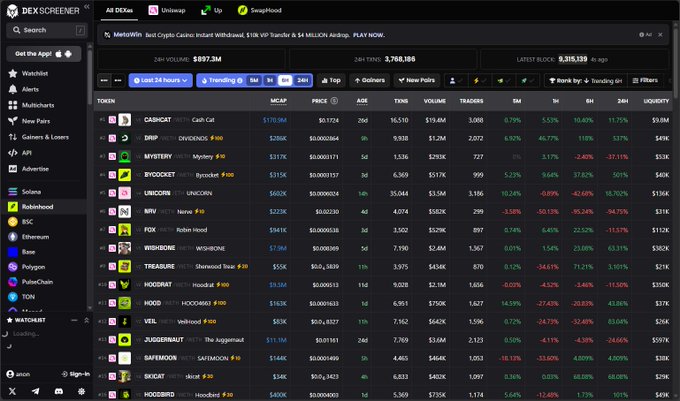Select the Solana chain icon
This screenshot has width=680, height=401.
13,192
